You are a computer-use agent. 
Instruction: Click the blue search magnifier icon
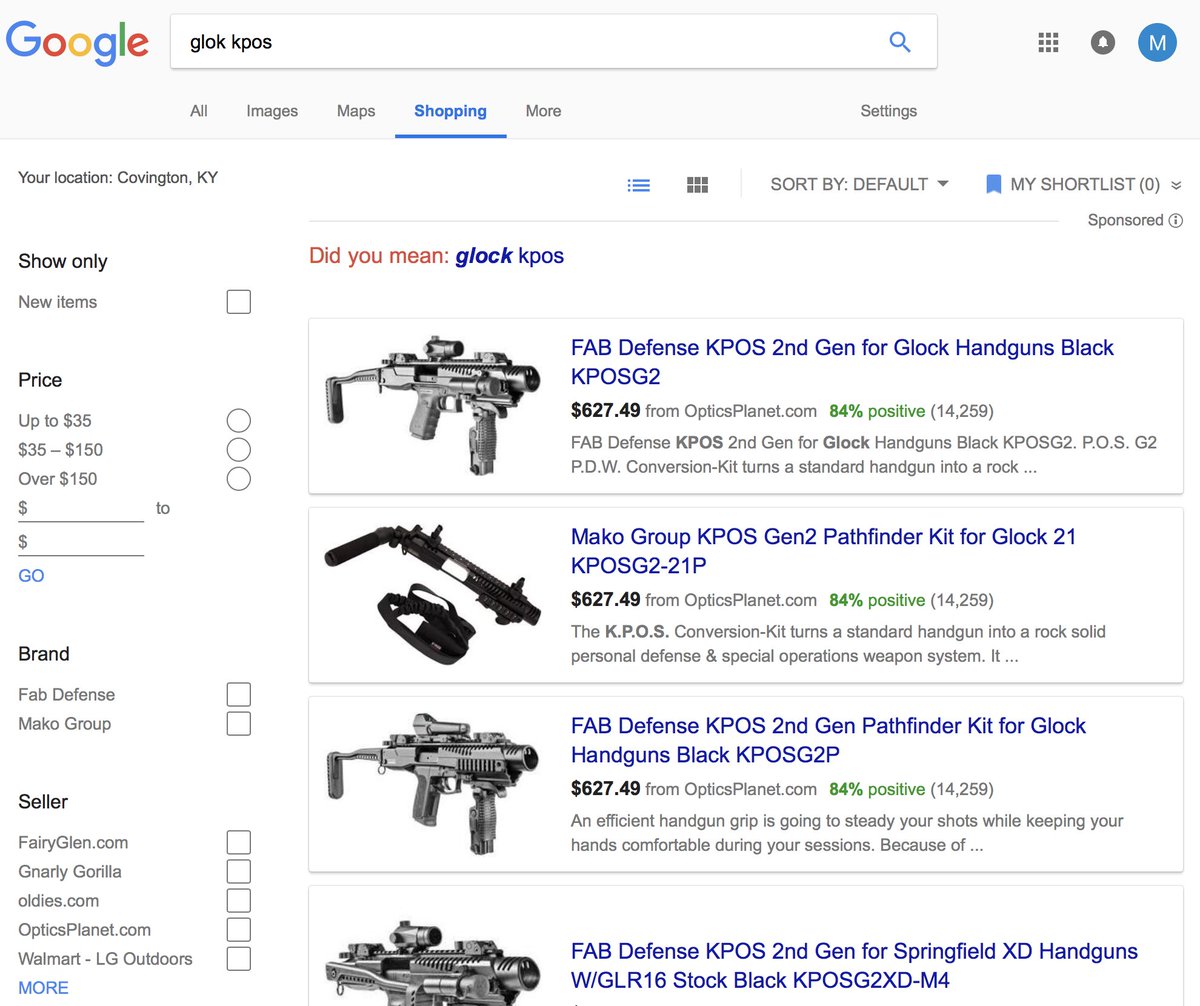coord(900,42)
